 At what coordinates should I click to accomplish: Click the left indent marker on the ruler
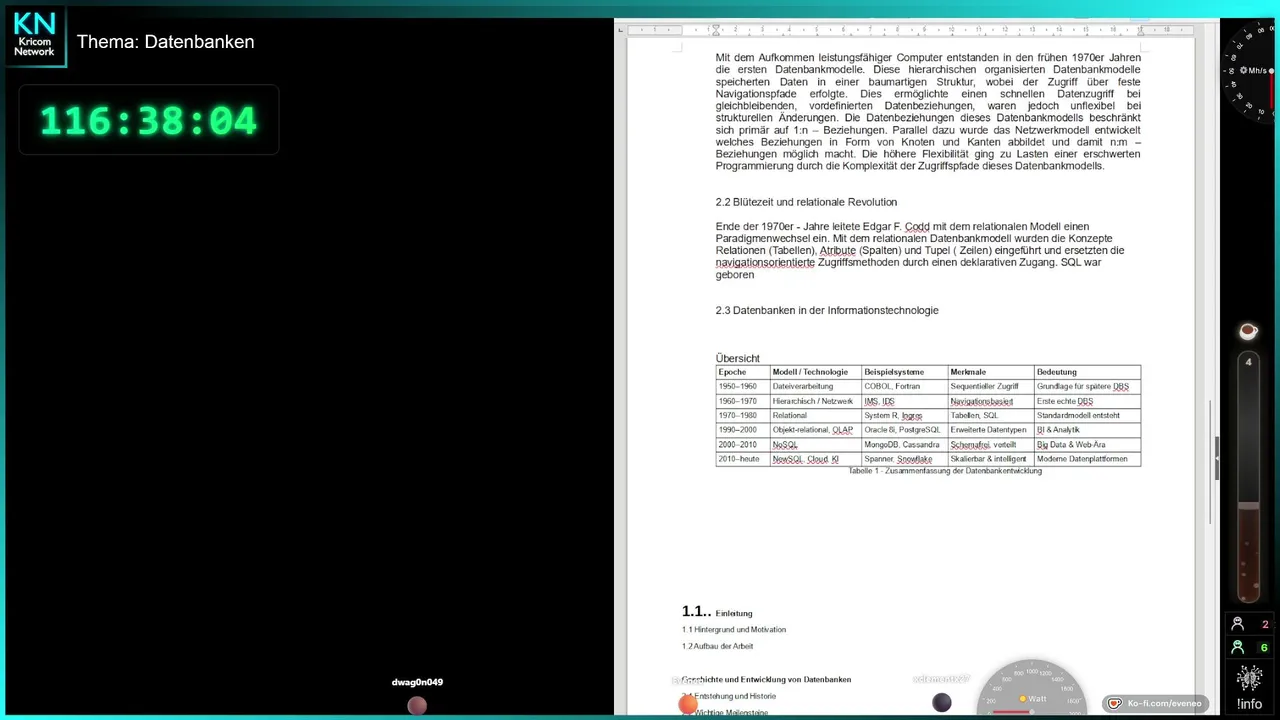coord(716,30)
